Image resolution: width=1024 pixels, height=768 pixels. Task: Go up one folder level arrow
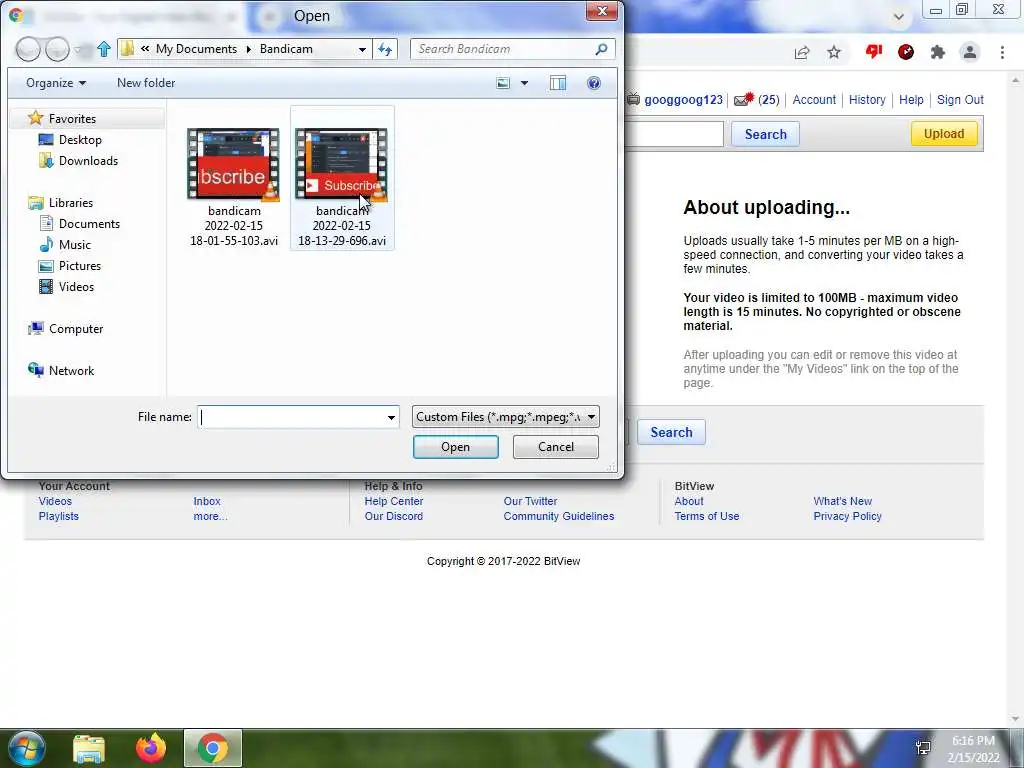click(x=104, y=49)
